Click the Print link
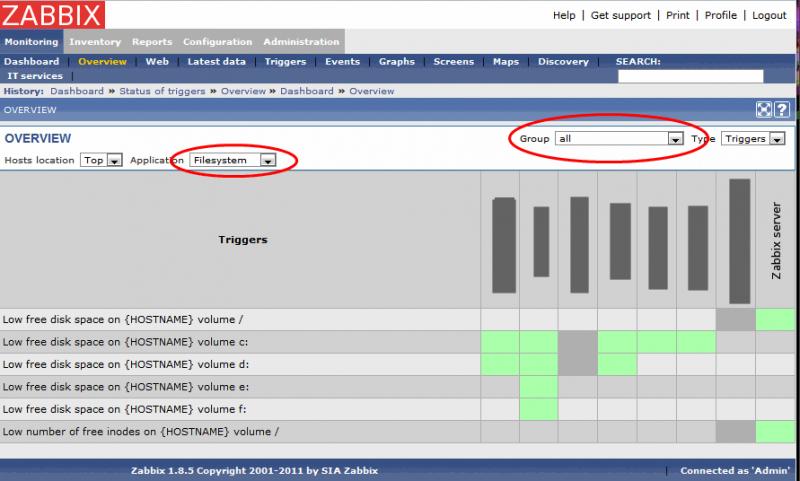This screenshot has height=481, width=800. tap(678, 15)
